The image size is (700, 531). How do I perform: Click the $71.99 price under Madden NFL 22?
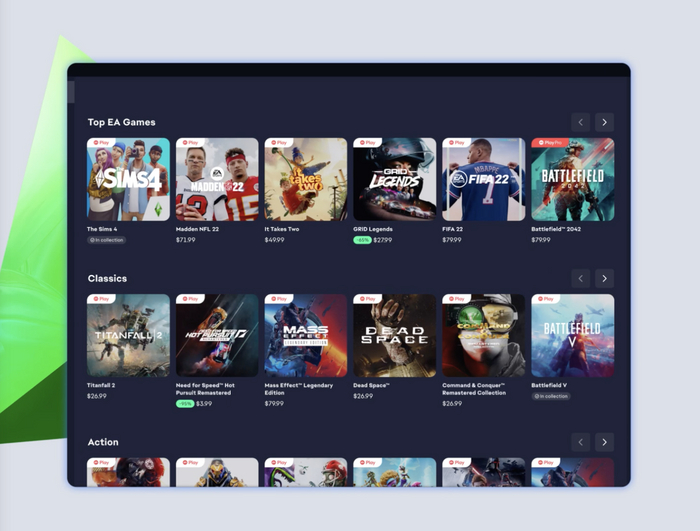click(186, 240)
